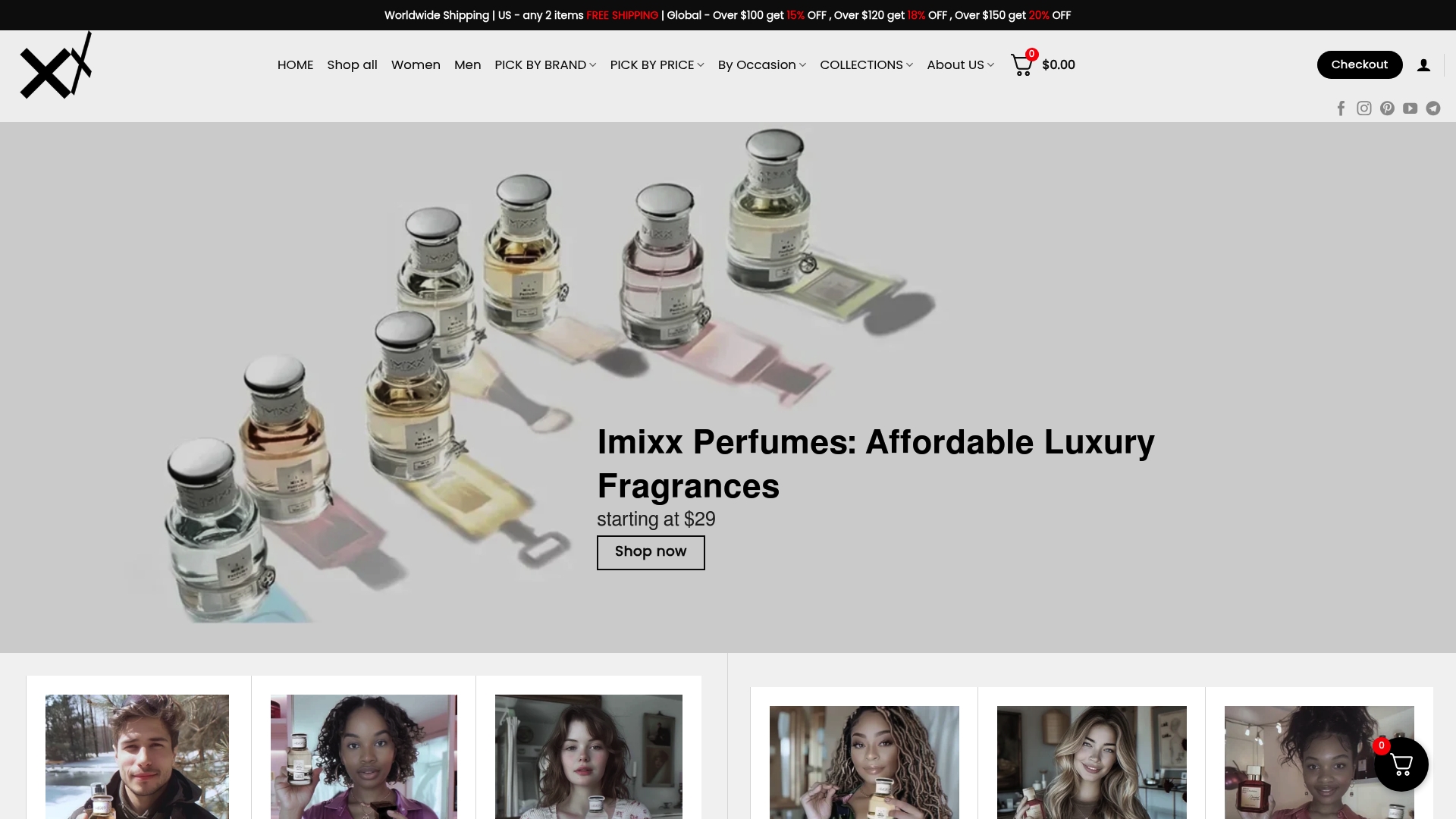Click the free shipping announcement bar text
Image resolution: width=1456 pixels, height=819 pixels.
(727, 15)
